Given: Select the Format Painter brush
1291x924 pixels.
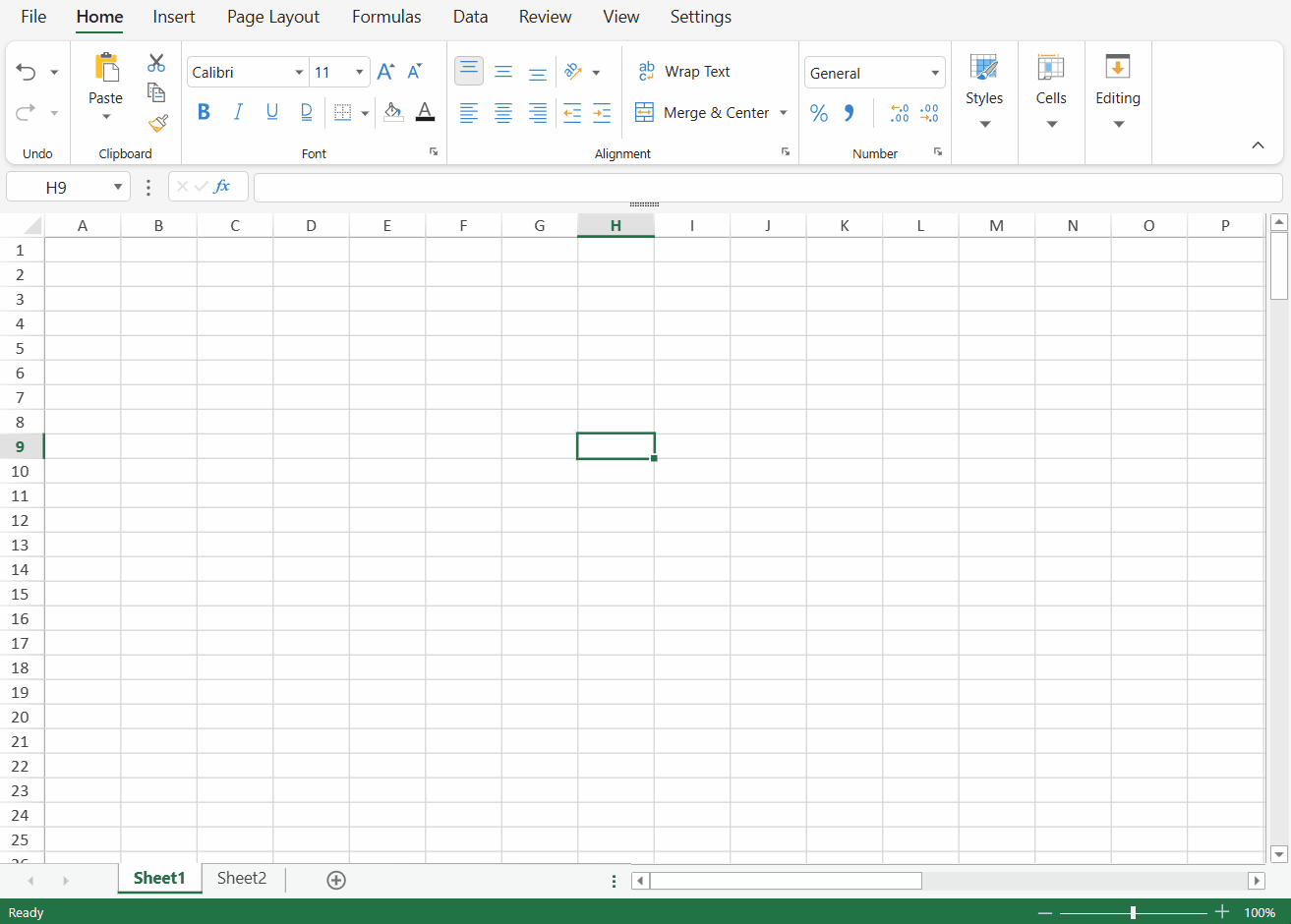Looking at the screenshot, I should 157,123.
